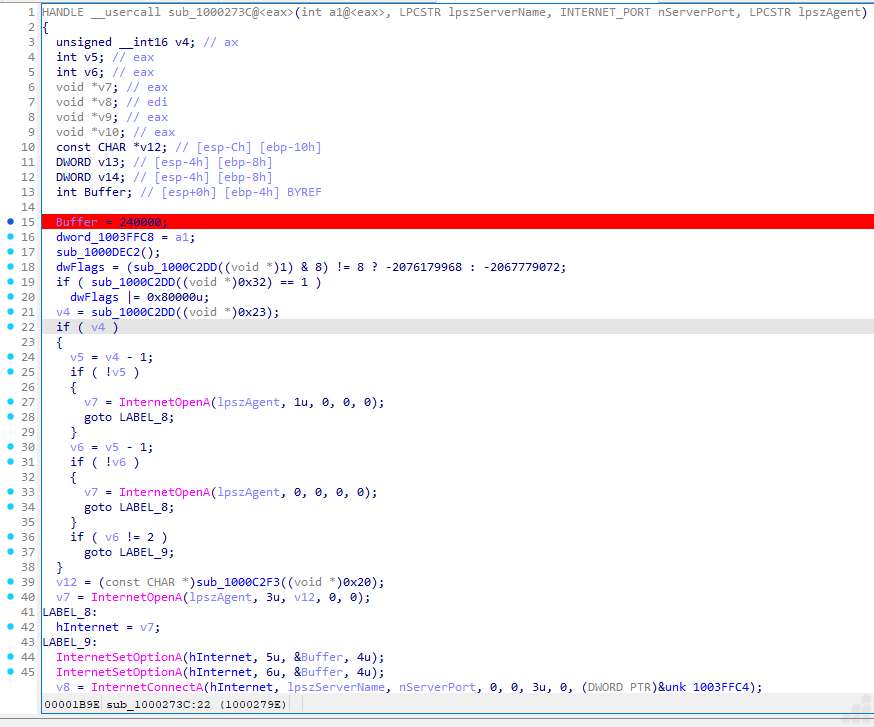Toggle breakpoint marker on line 33
Image resolution: width=874 pixels, height=727 pixels.
click(10, 492)
